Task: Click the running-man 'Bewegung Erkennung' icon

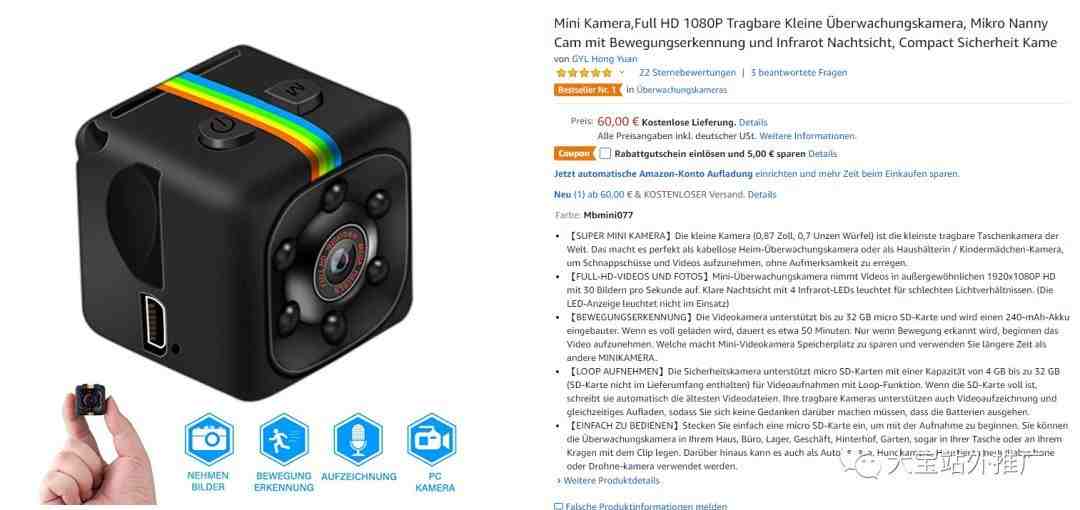Action: (x=283, y=439)
